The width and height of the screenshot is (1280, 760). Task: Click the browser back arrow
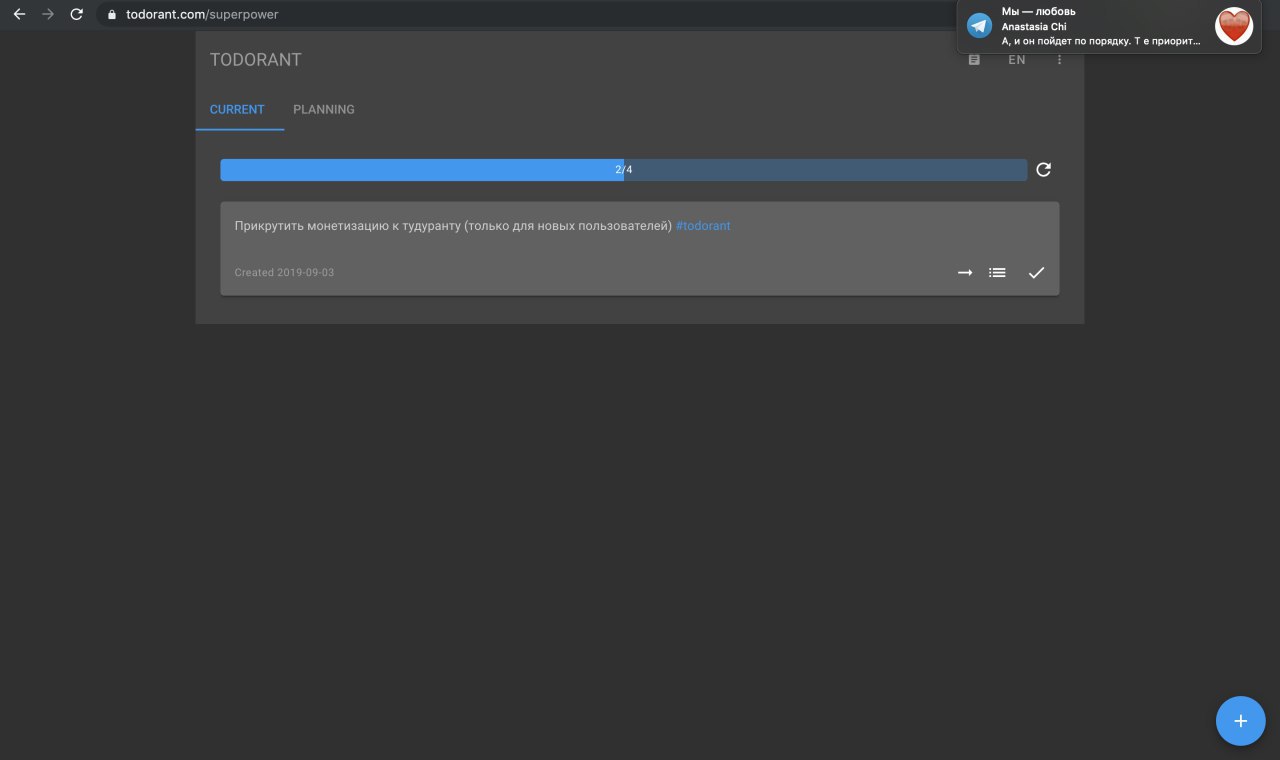coord(19,15)
